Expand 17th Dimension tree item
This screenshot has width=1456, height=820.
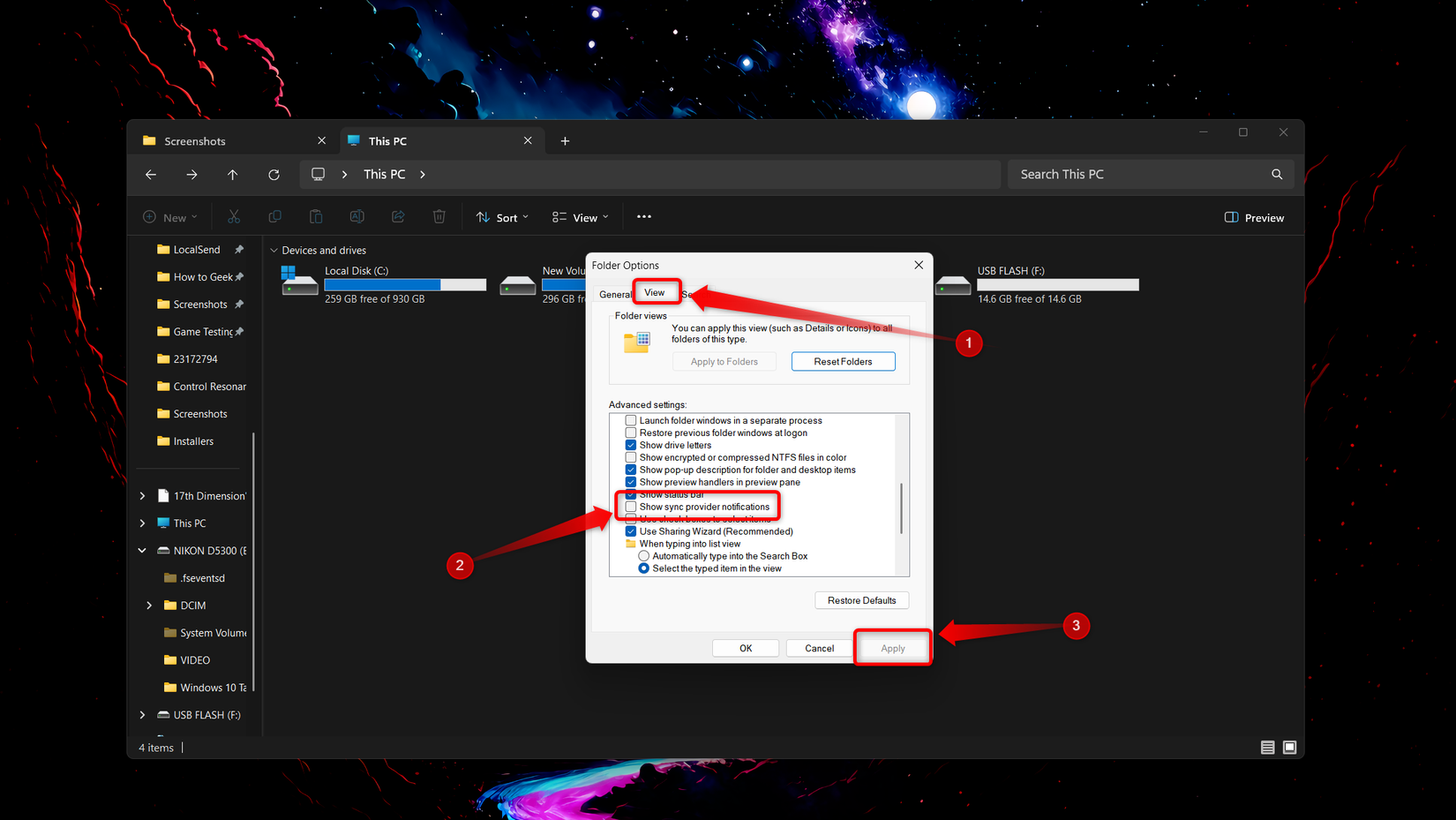[x=142, y=496]
